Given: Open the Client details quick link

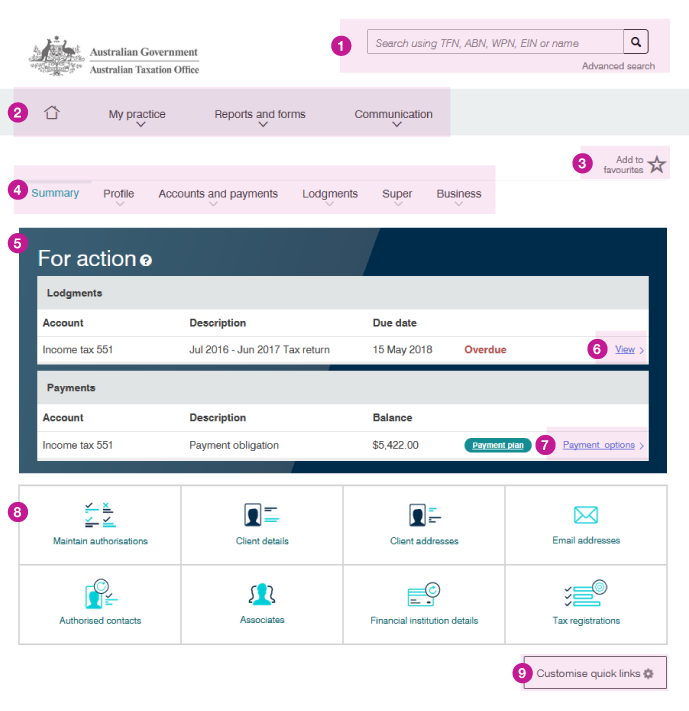Looking at the screenshot, I should pos(262,524).
